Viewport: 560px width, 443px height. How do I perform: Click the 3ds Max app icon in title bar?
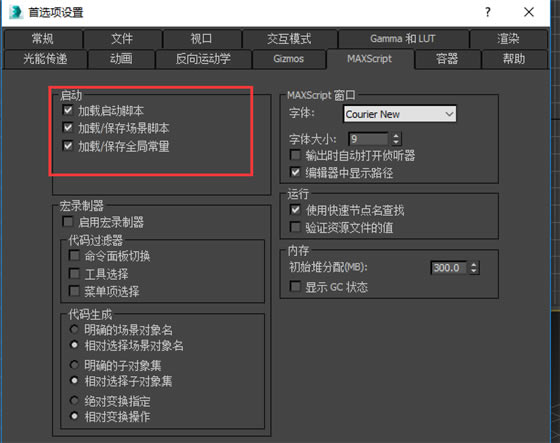16,13
